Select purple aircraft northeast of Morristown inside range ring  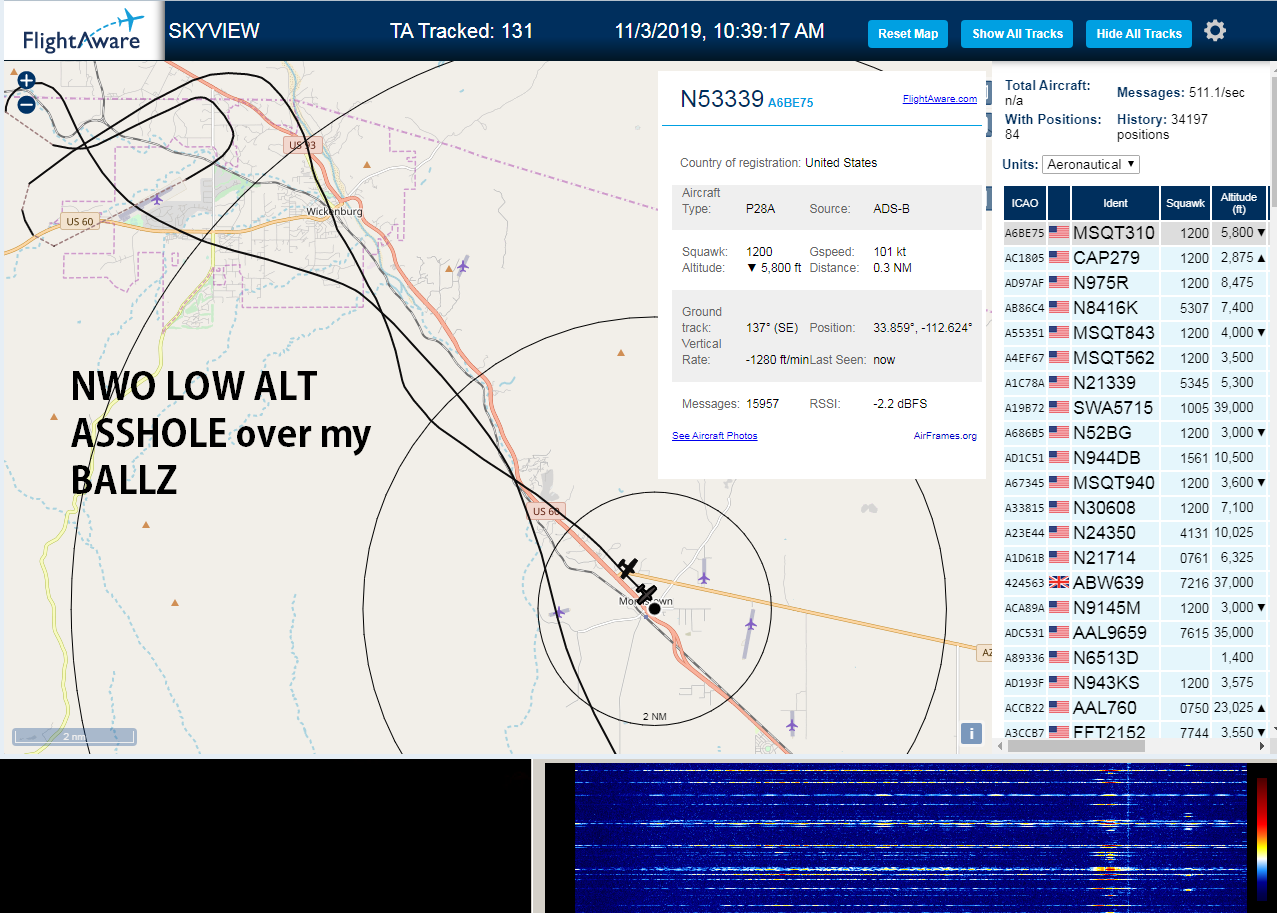click(704, 576)
